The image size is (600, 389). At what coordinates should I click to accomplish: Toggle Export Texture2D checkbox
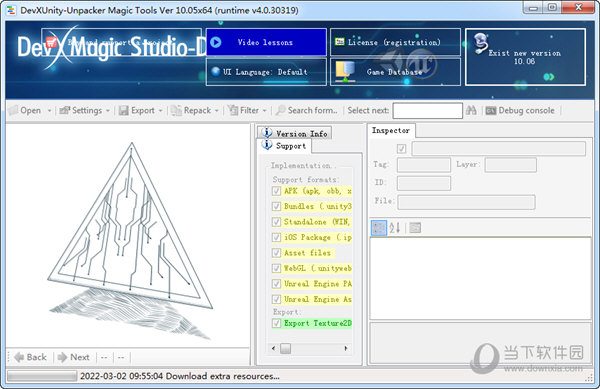(x=276, y=323)
